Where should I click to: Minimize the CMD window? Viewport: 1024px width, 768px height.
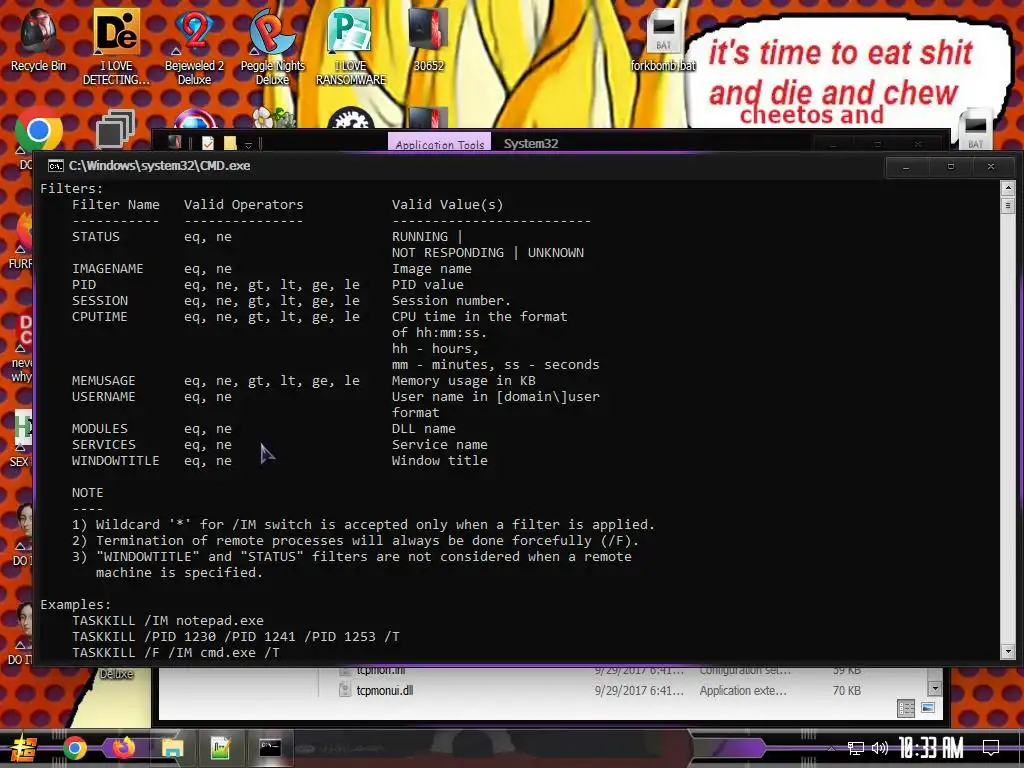click(x=906, y=167)
